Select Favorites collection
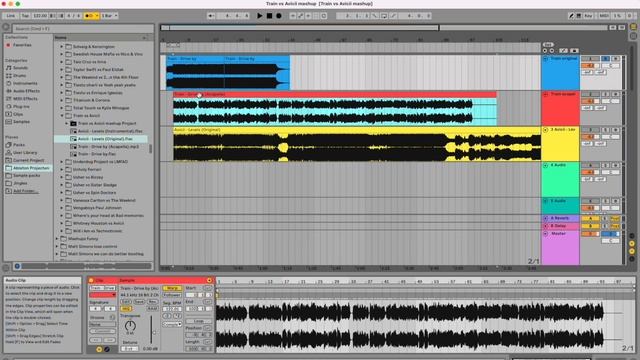 point(22,45)
